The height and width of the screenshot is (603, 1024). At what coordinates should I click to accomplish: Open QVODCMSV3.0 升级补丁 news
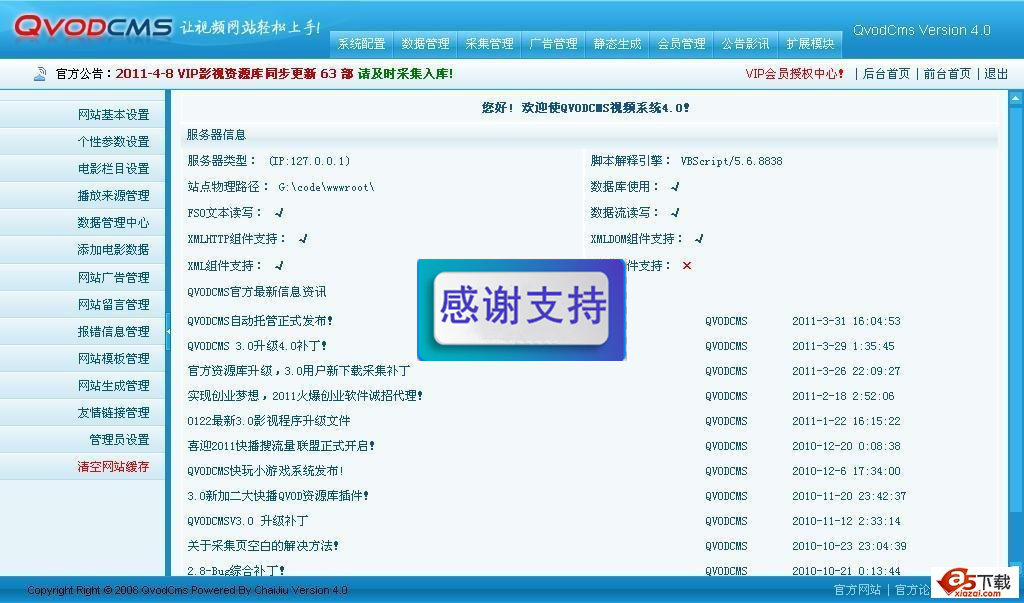tap(248, 521)
